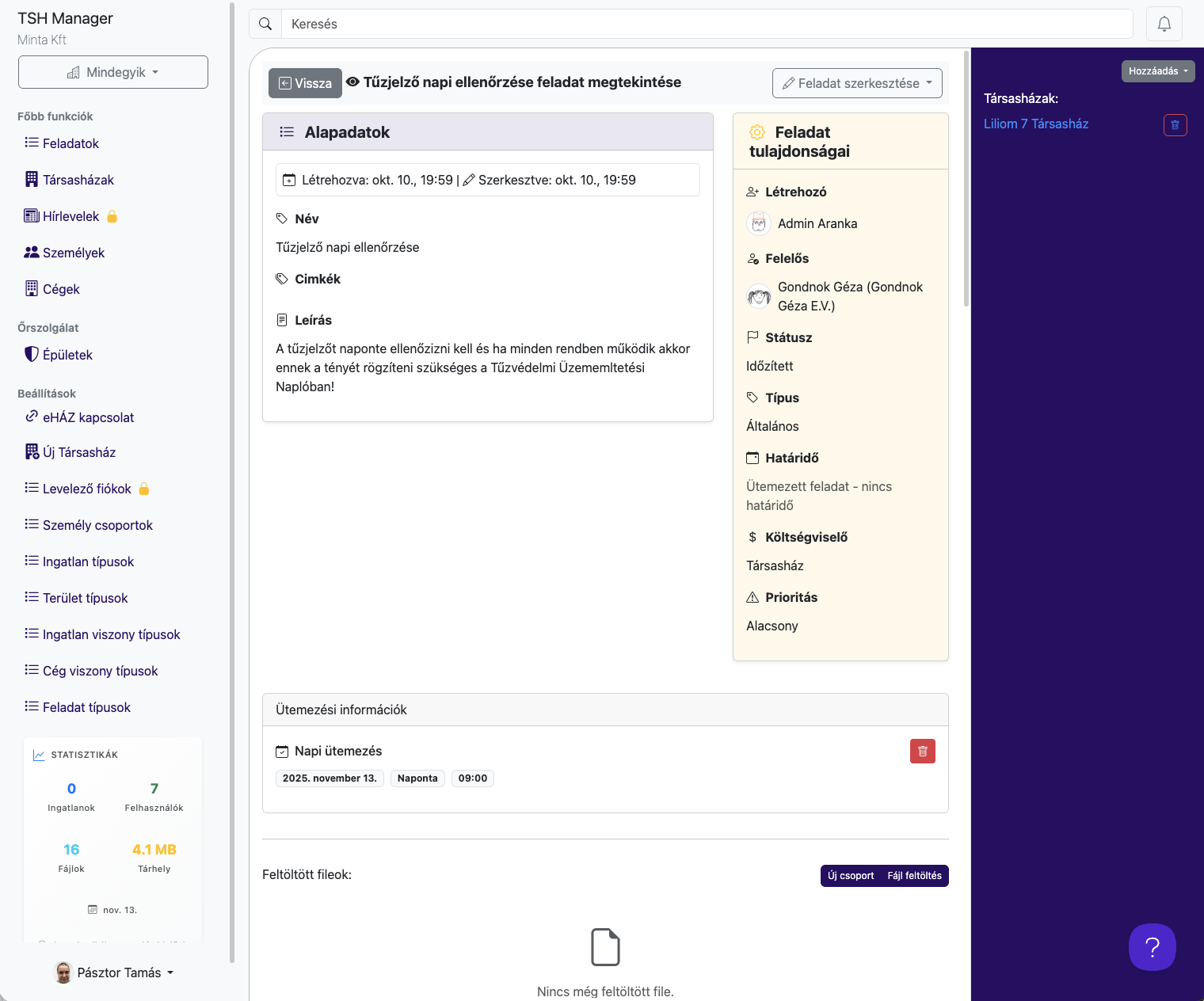Delete the Napi ütemezés schedule entry

922,751
